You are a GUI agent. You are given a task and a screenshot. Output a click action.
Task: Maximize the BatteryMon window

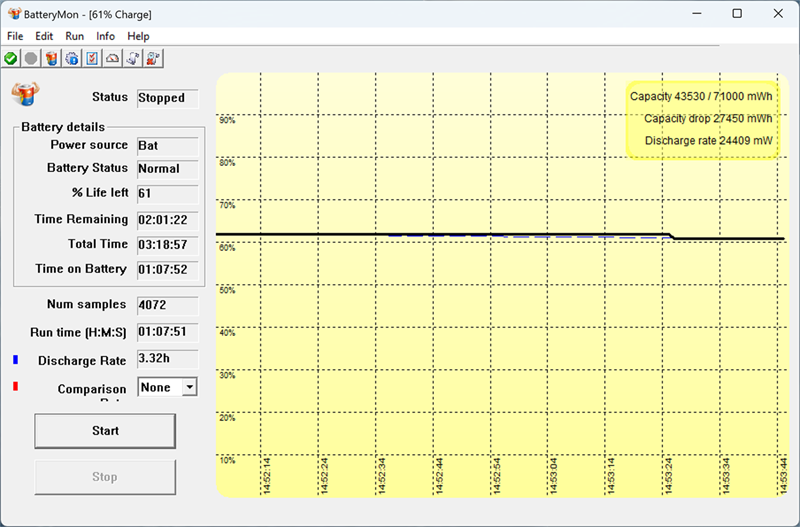point(737,14)
